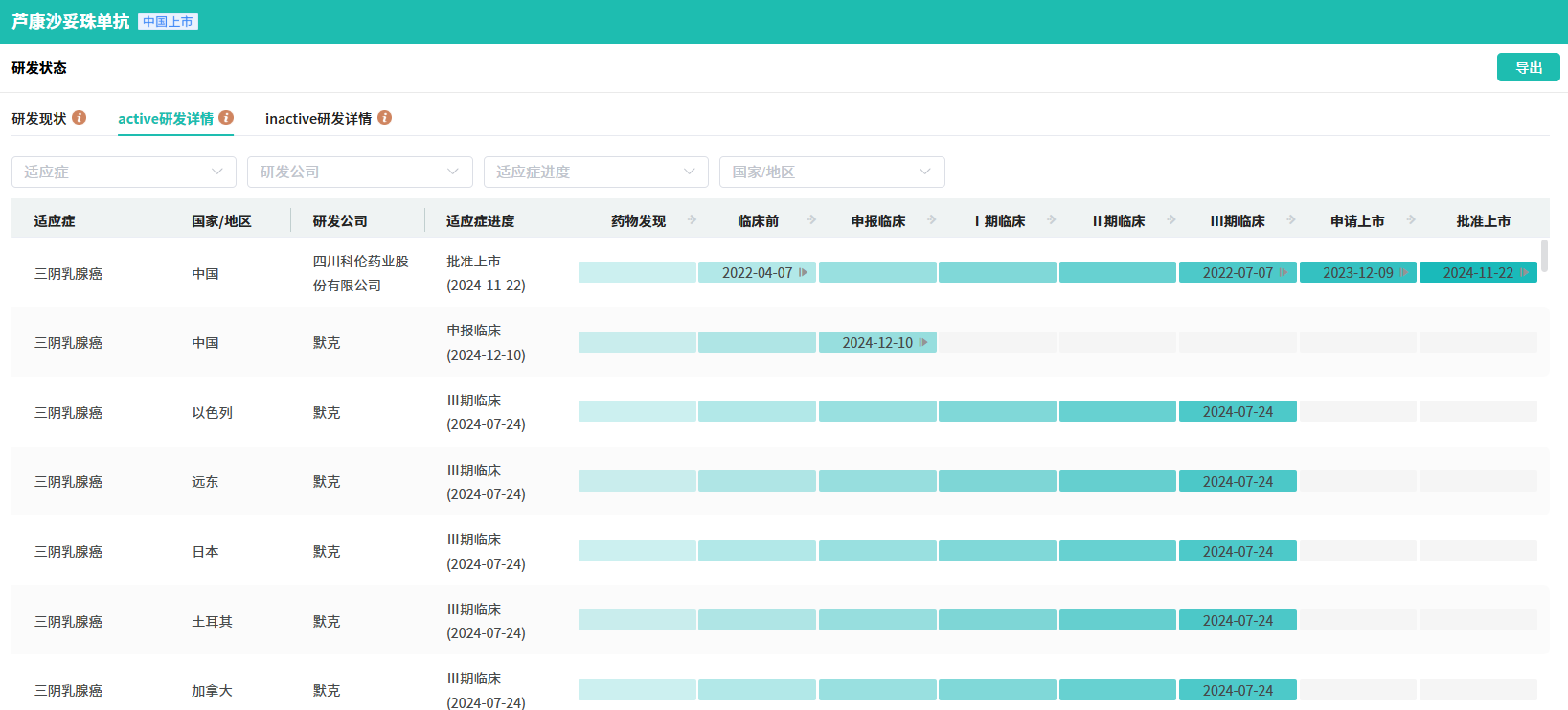The width and height of the screenshot is (1568, 710).
Task: Click arrow icon next to 2024-11-22 date
Action: pos(1524,273)
